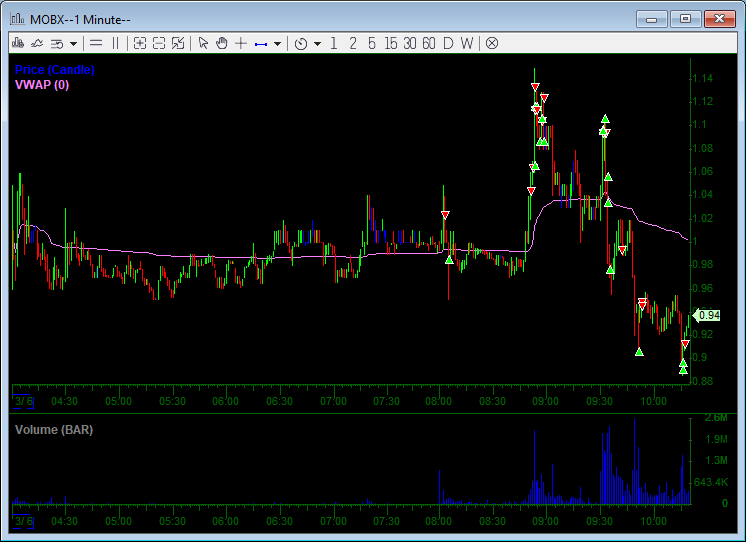Expand the time period dropdown arrow
The height and width of the screenshot is (542, 746).
(x=317, y=44)
